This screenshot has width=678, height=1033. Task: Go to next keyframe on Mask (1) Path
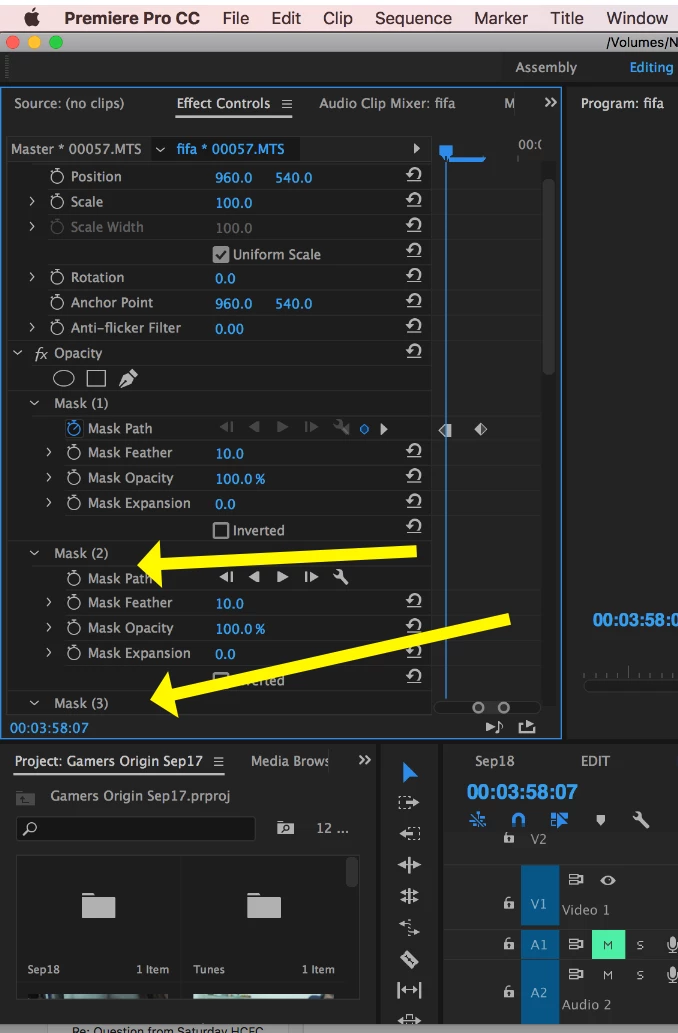point(384,429)
